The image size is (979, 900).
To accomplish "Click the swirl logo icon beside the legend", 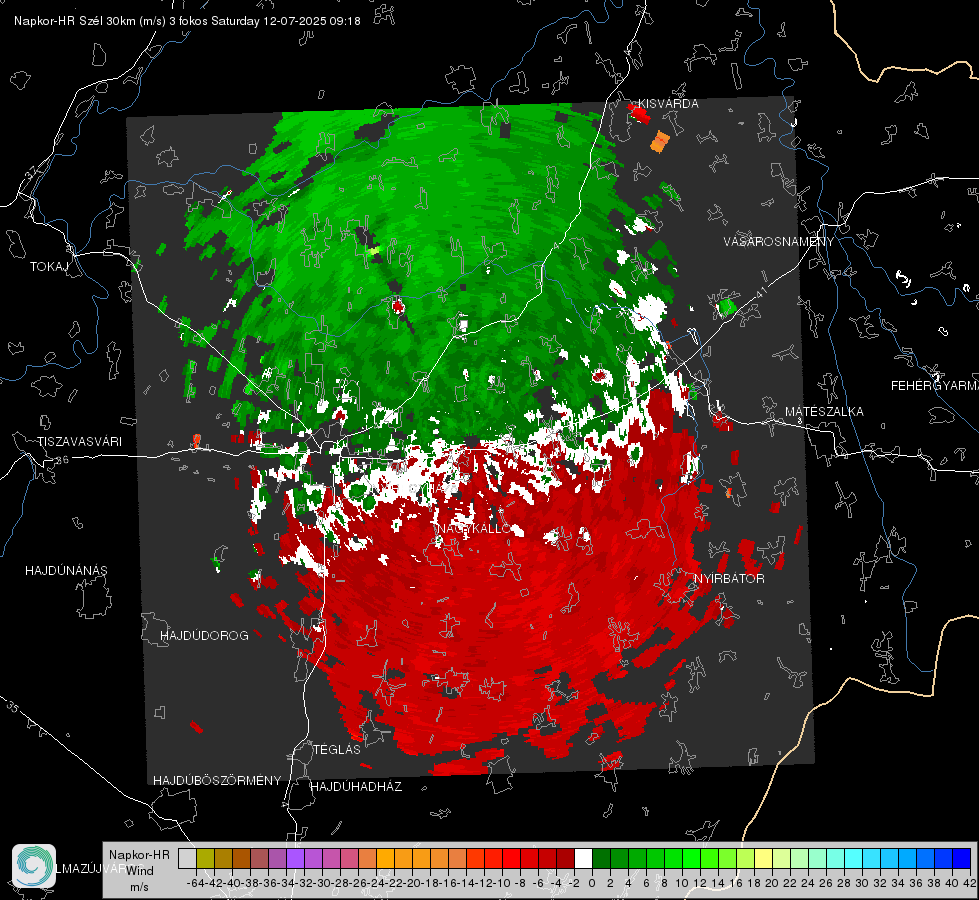I will pyautogui.click(x=34, y=866).
